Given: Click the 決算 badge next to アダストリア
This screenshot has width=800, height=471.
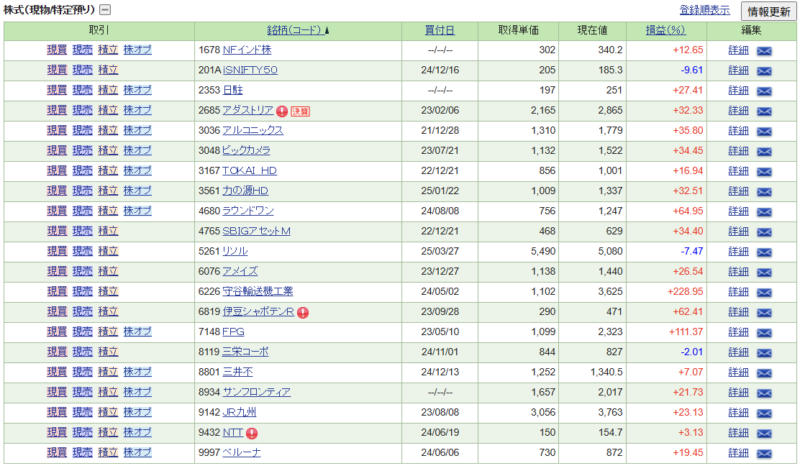Looking at the screenshot, I should coord(300,111).
